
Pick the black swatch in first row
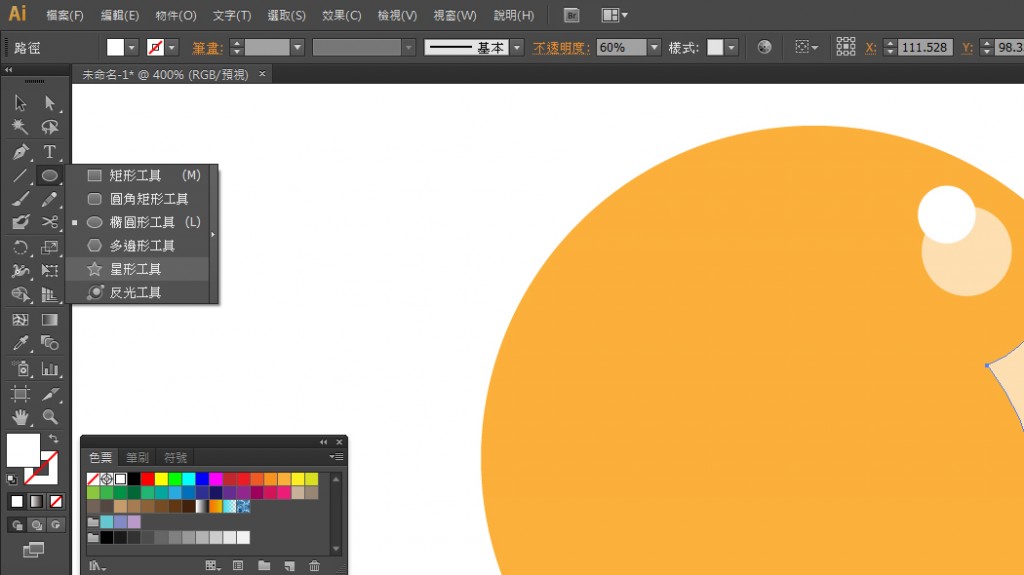pyautogui.click(x=134, y=479)
